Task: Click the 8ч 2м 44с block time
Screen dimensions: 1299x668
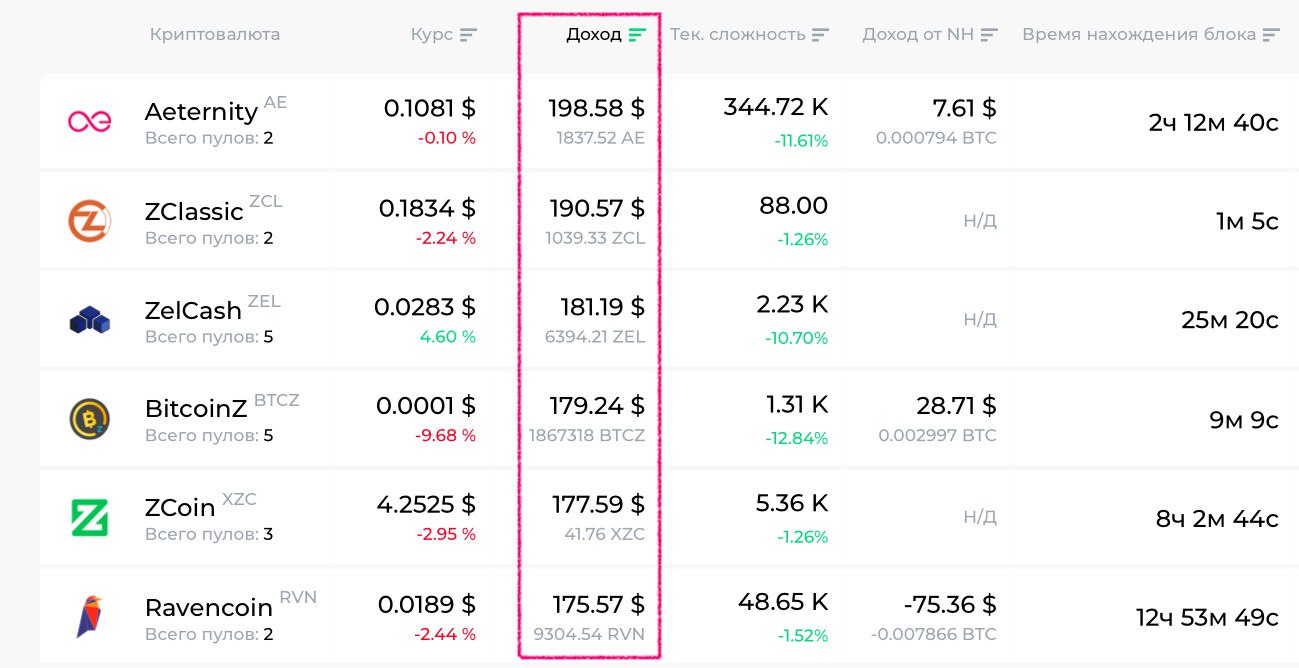Action: click(1217, 519)
